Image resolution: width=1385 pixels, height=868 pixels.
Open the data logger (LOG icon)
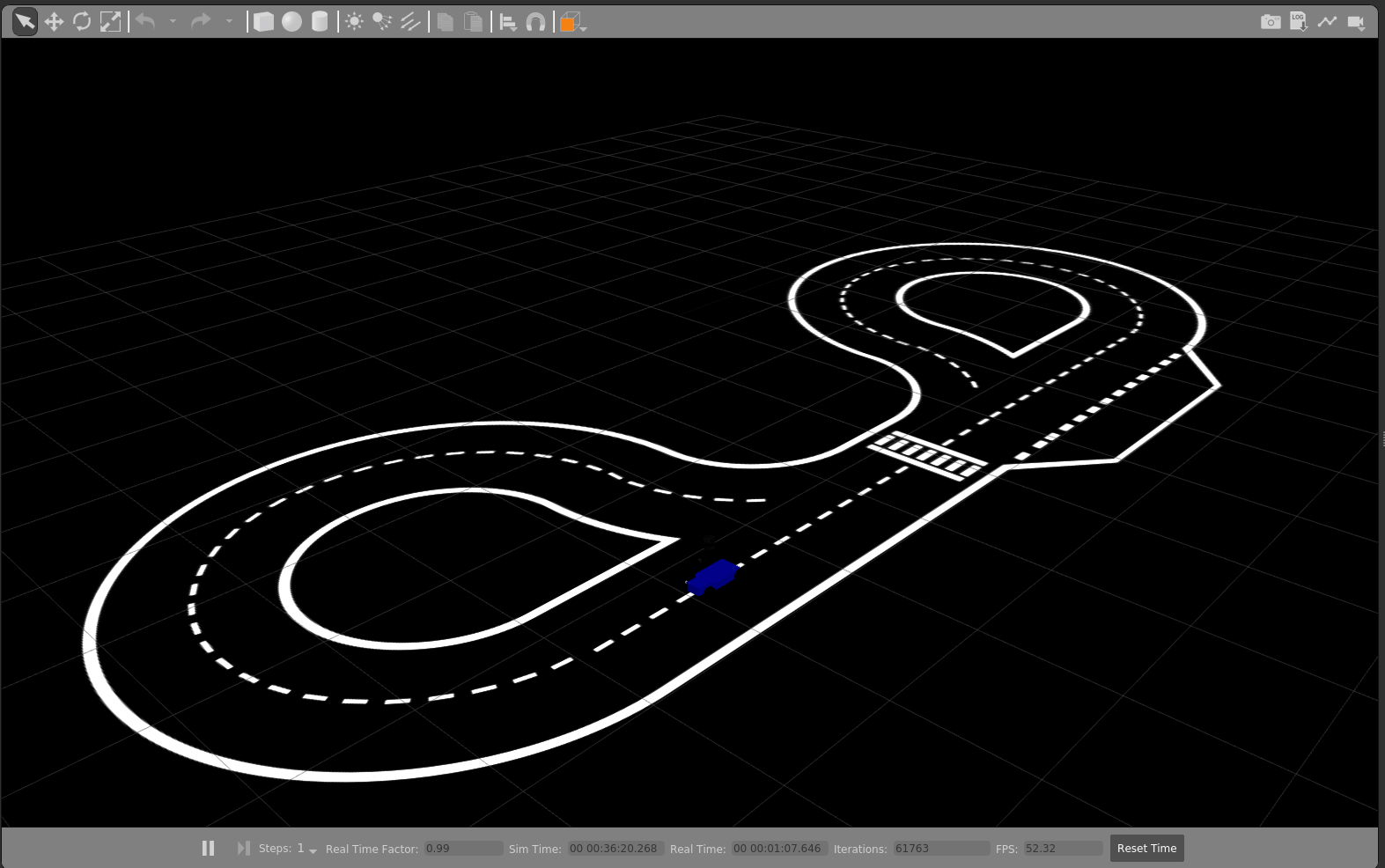[1299, 22]
